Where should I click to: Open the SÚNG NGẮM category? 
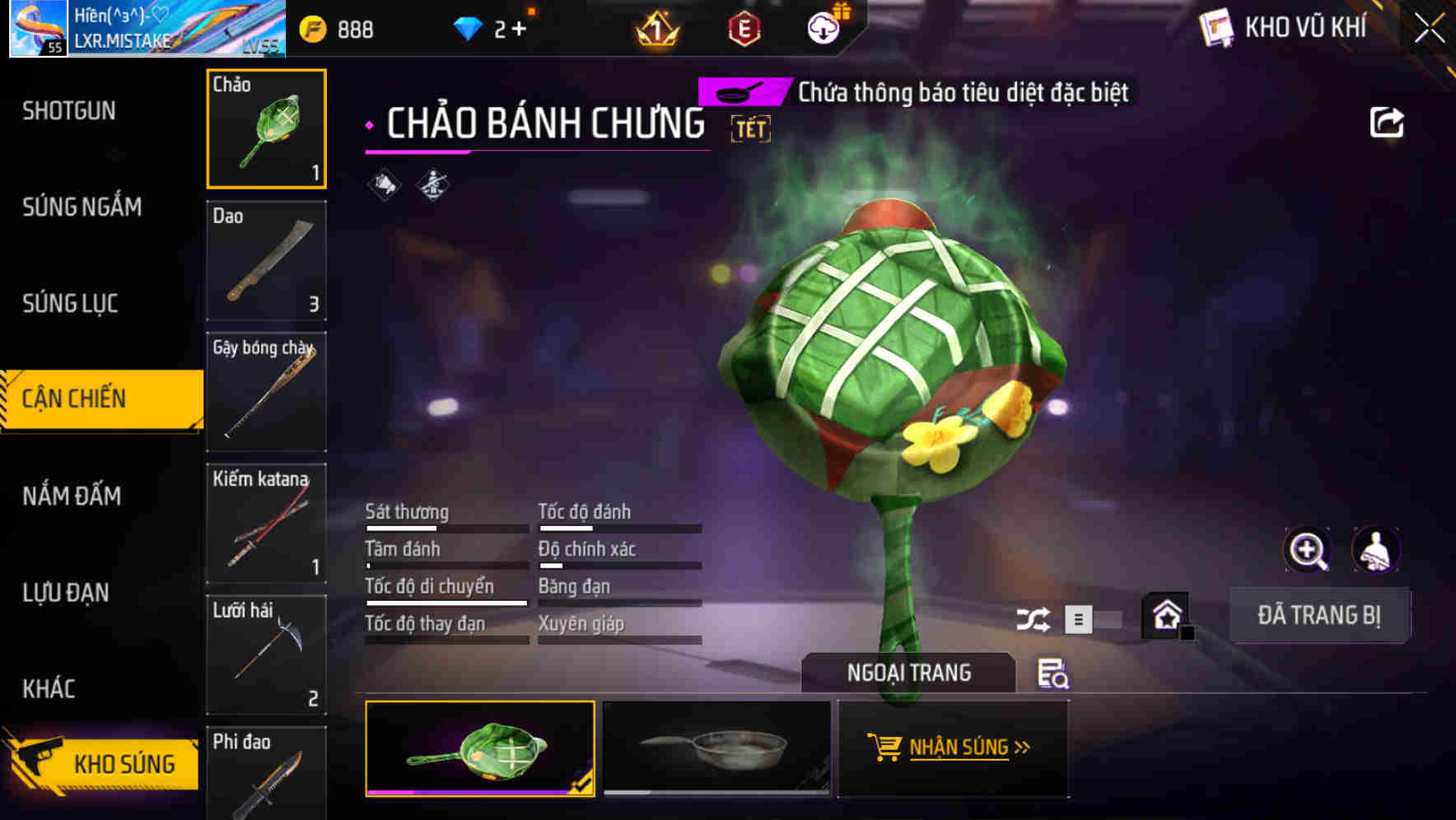tap(82, 207)
